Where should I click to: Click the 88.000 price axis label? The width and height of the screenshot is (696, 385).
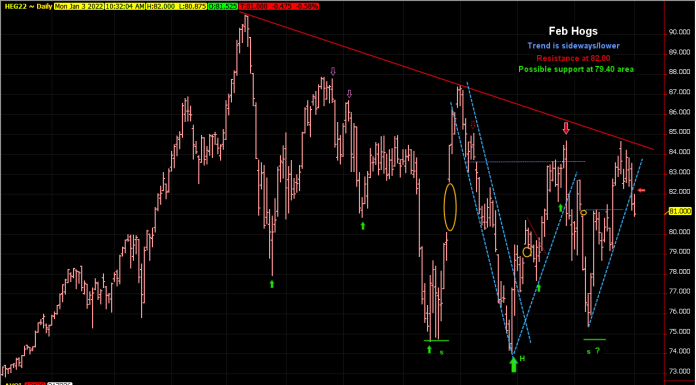click(680, 72)
